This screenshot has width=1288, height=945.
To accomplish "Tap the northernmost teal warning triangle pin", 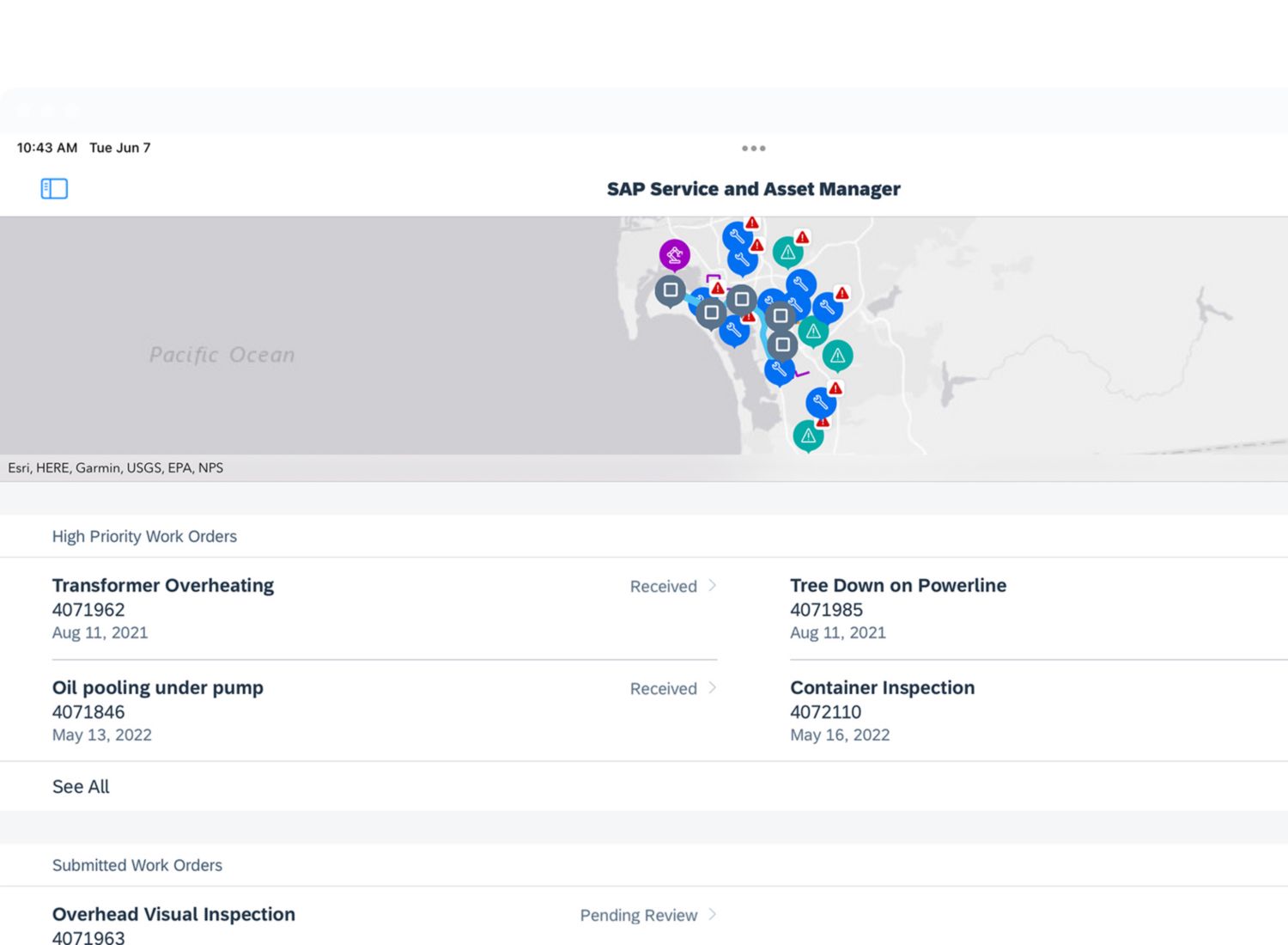I will [x=787, y=252].
